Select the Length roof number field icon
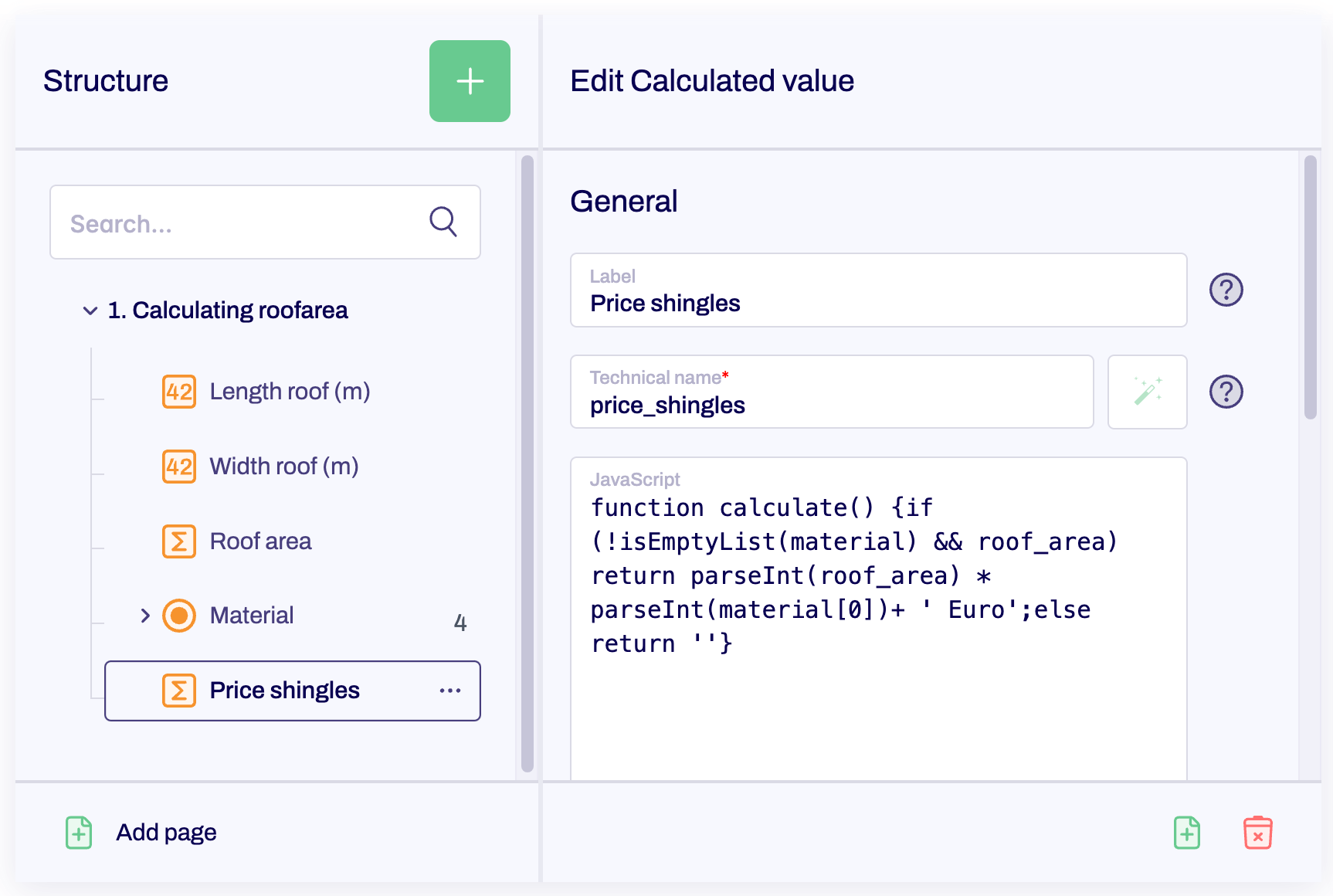Screen dimensions: 1333x896 178,392
